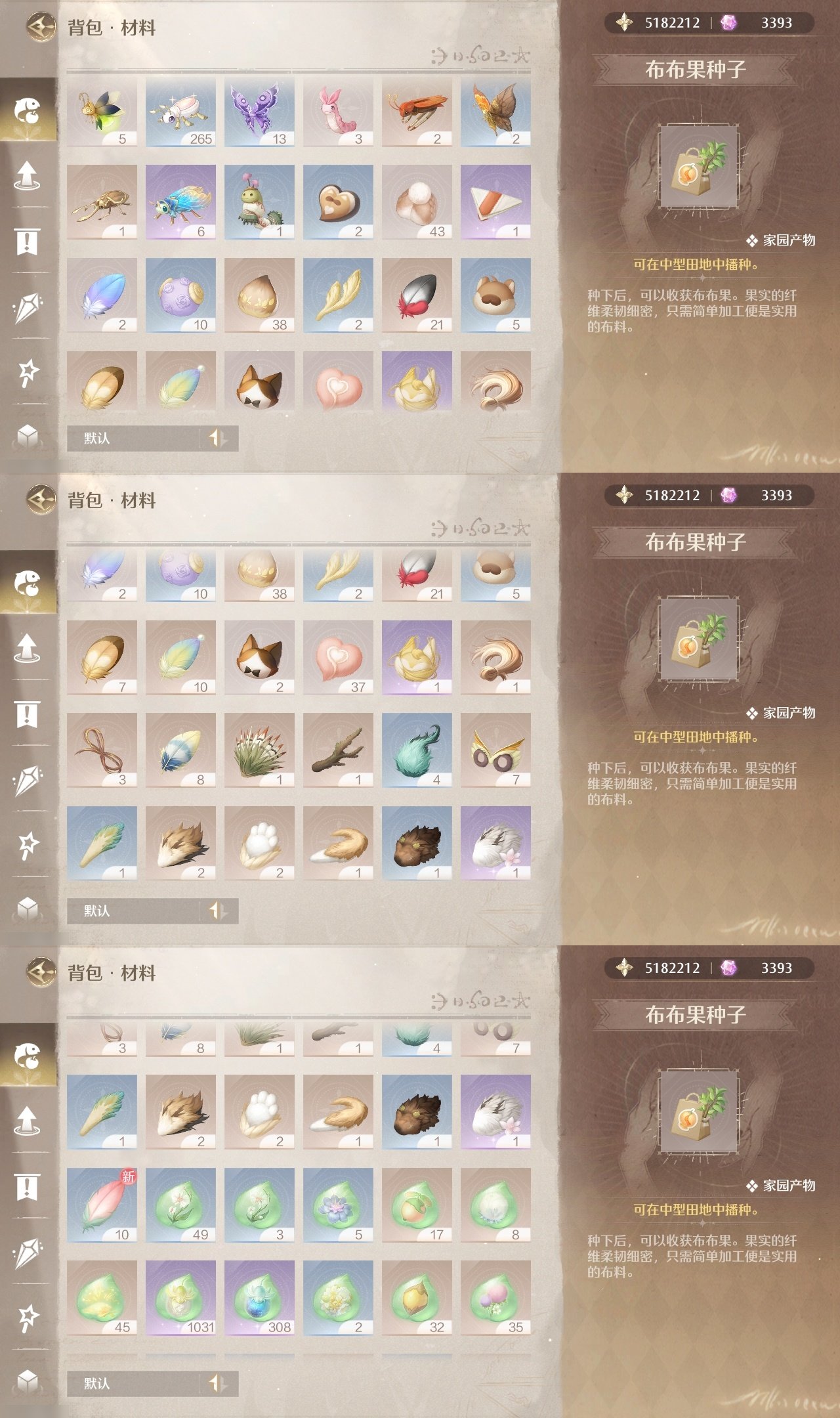Open the top 默认 sort dropdown

tap(152, 438)
